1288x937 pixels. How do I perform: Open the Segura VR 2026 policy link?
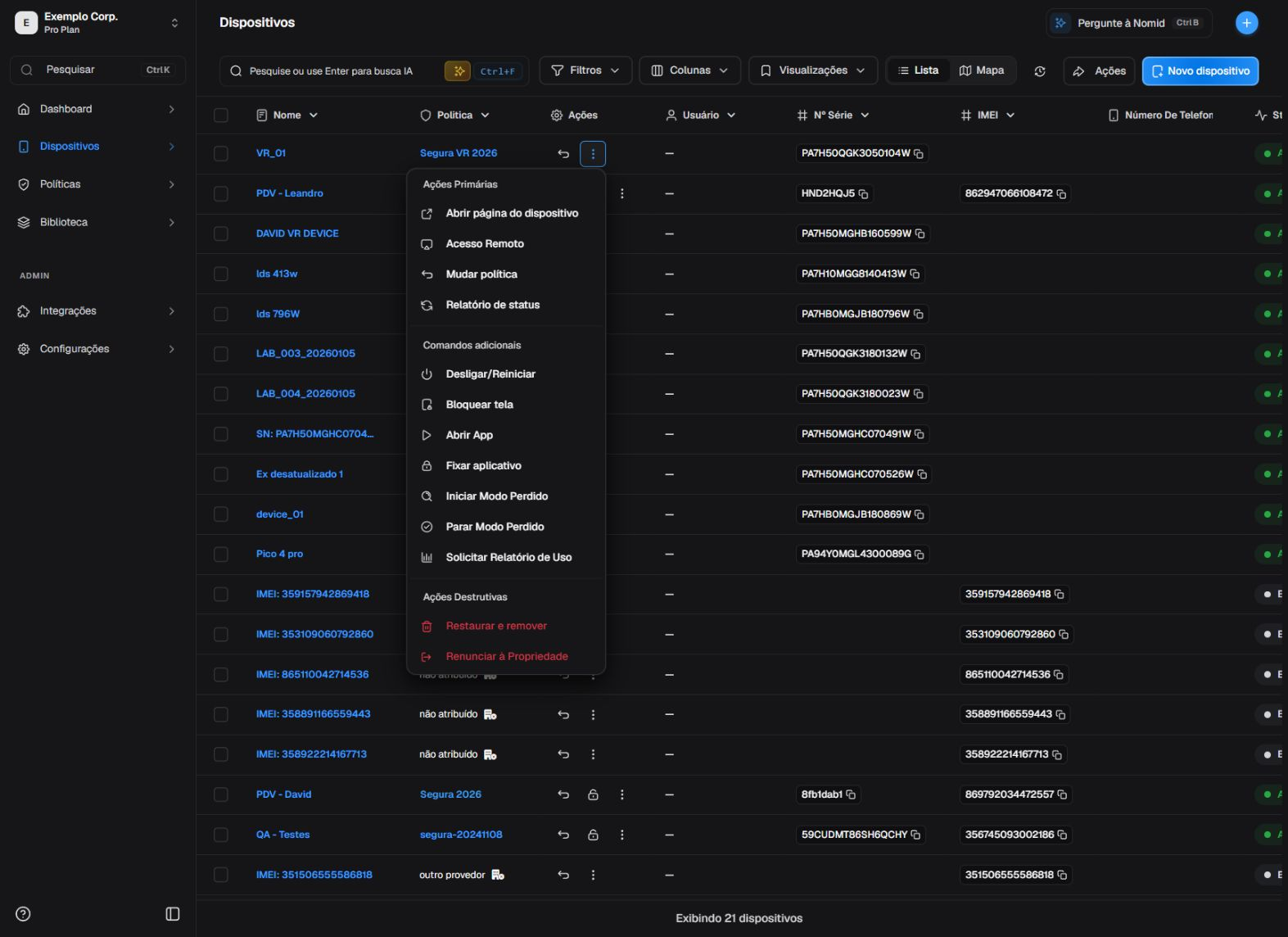pyautogui.click(x=459, y=154)
